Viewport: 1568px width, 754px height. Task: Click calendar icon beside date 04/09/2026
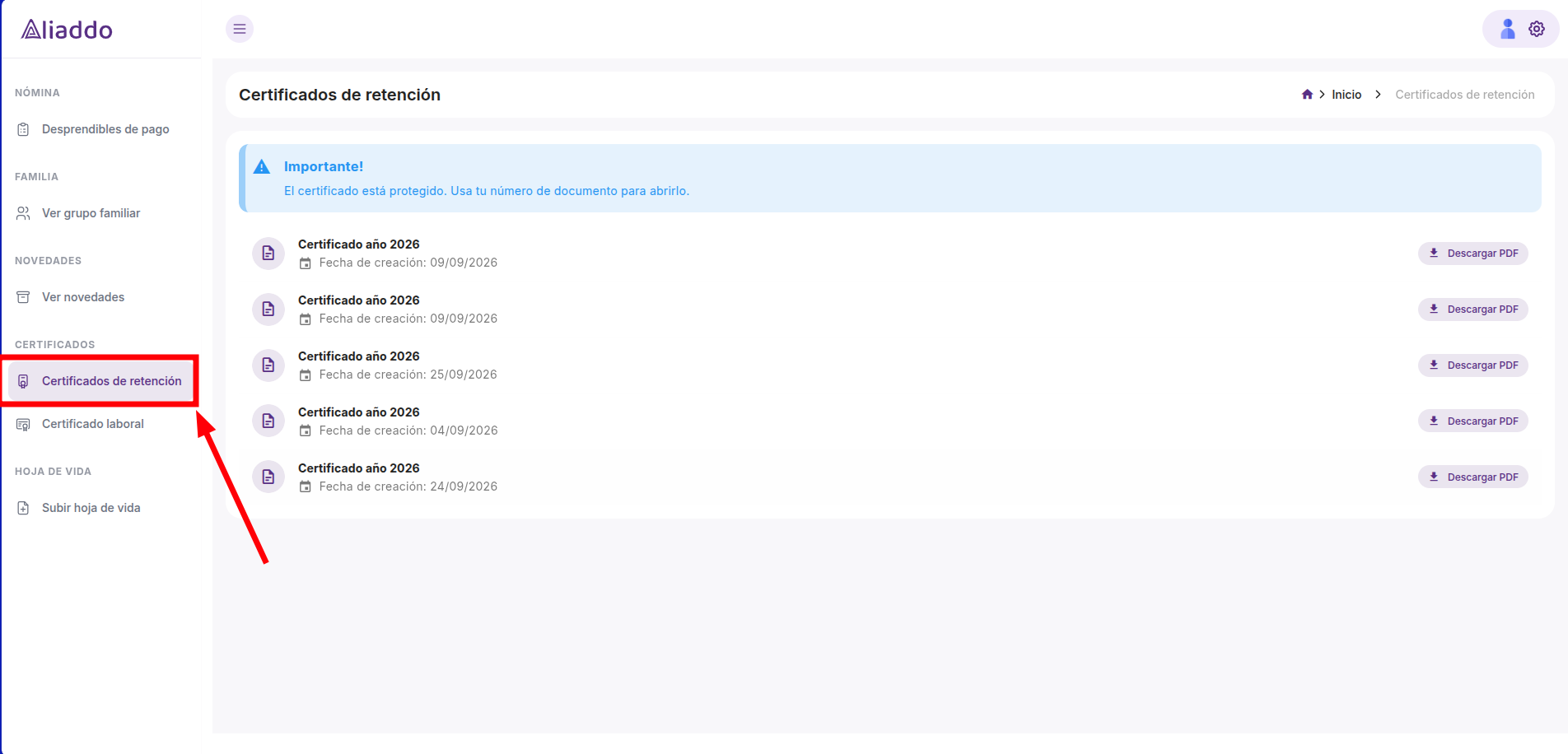pyautogui.click(x=305, y=431)
